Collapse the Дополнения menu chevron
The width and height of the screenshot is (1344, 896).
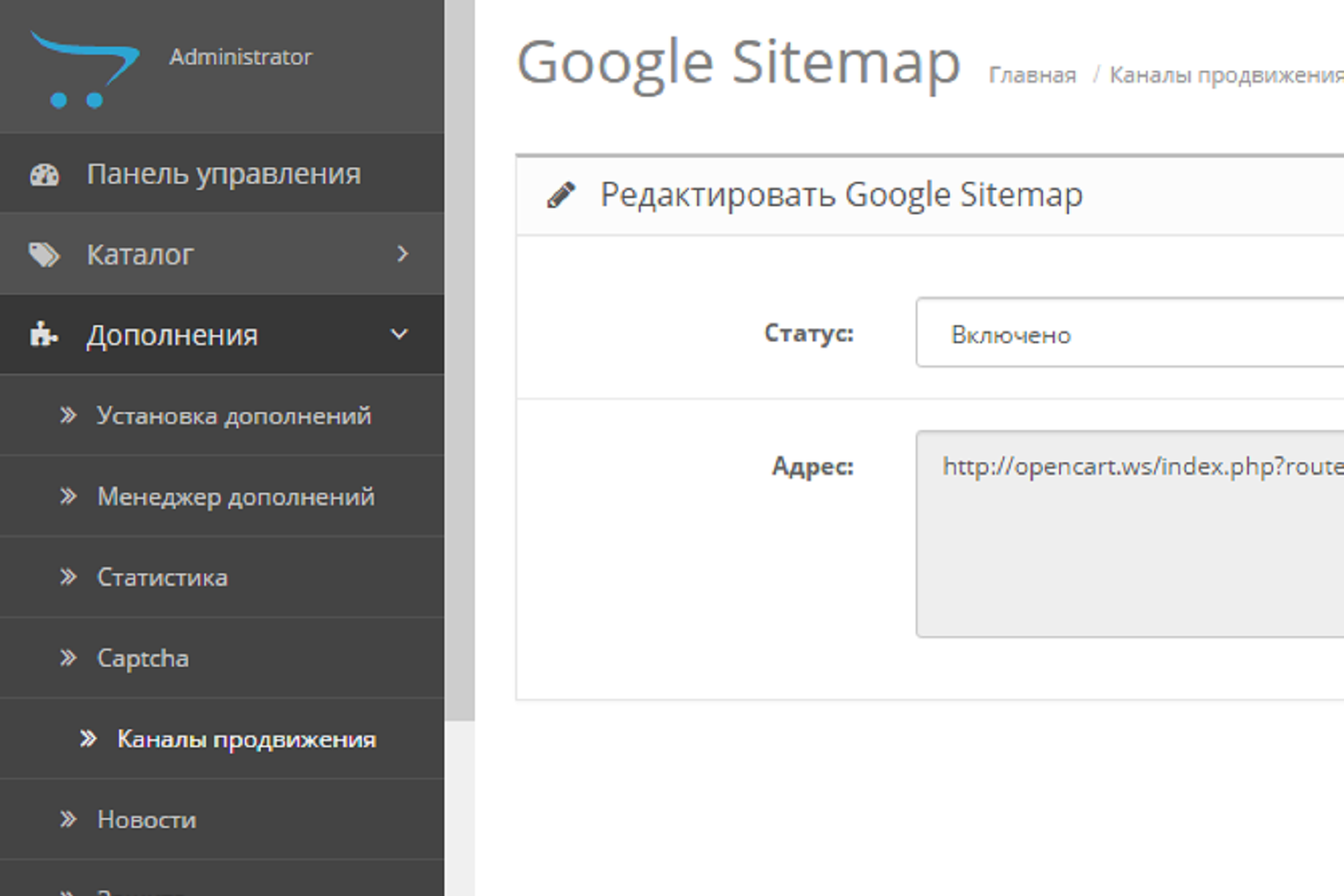pyautogui.click(x=400, y=334)
